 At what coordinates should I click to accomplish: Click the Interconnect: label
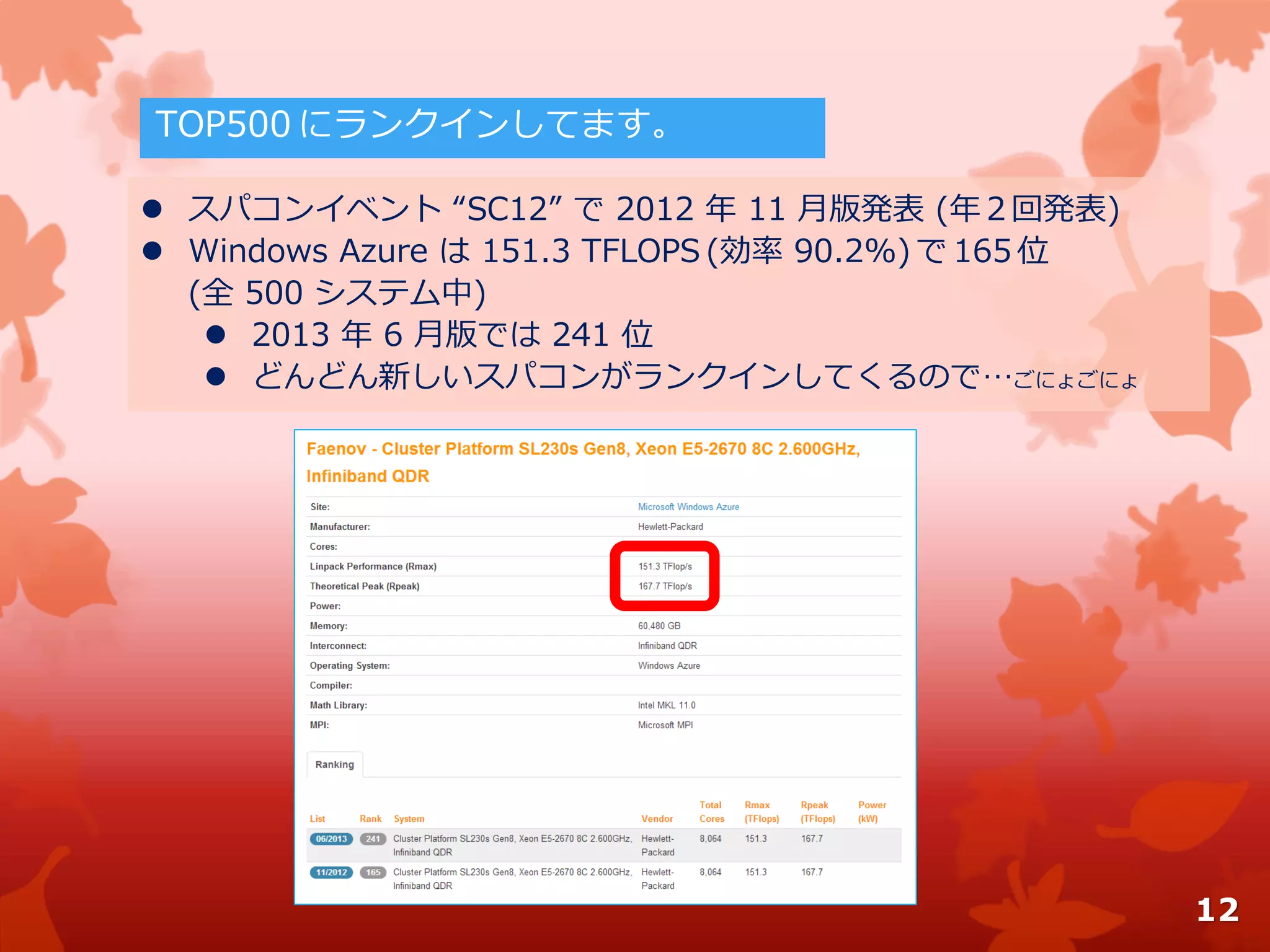coord(338,646)
